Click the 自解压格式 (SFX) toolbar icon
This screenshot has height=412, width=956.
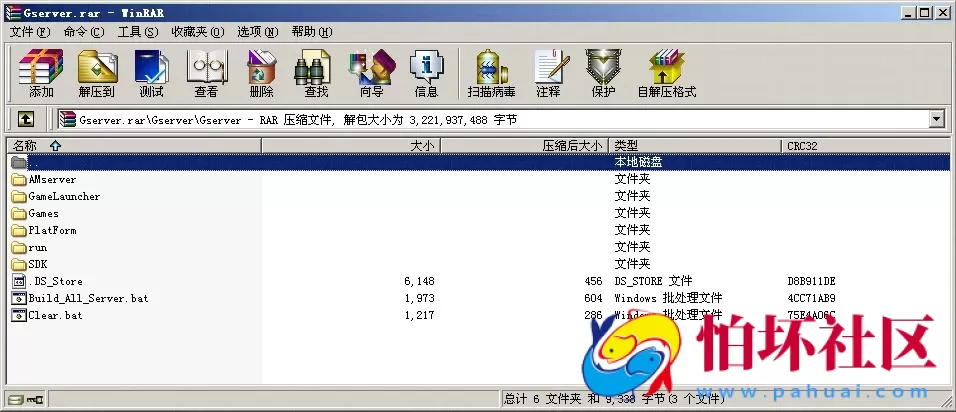point(667,74)
